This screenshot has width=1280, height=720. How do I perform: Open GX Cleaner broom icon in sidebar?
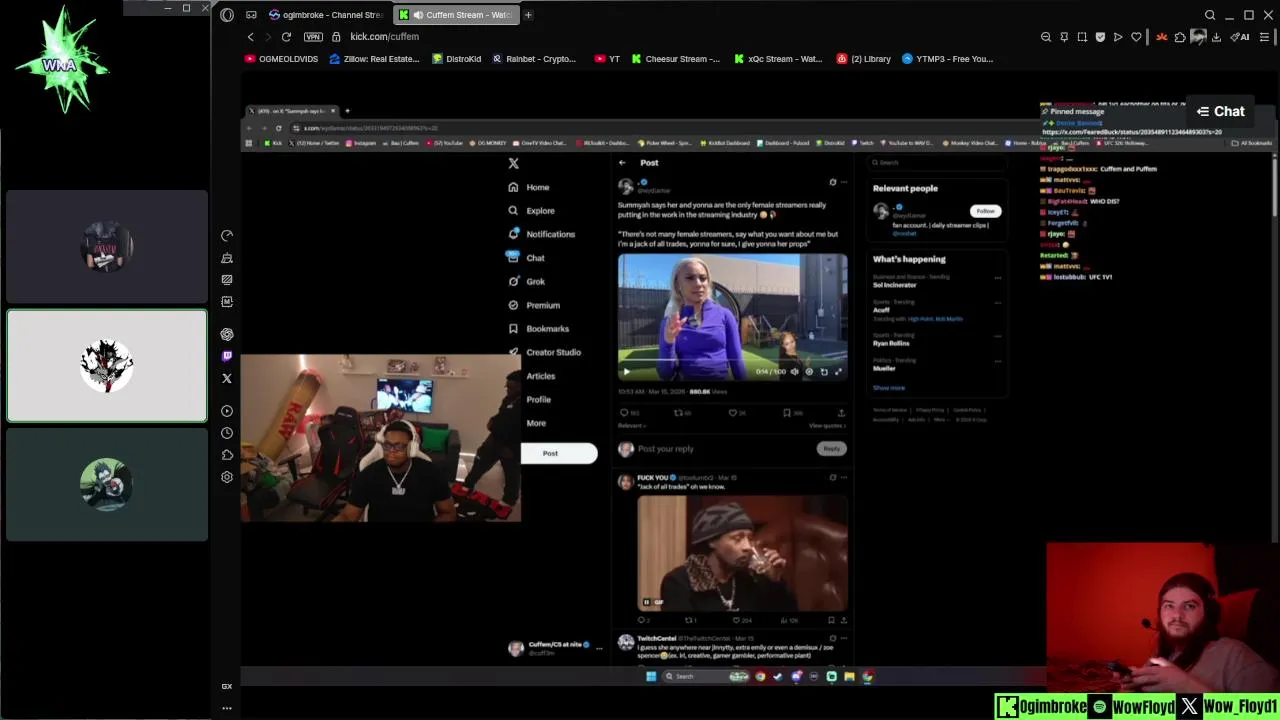(x=227, y=258)
